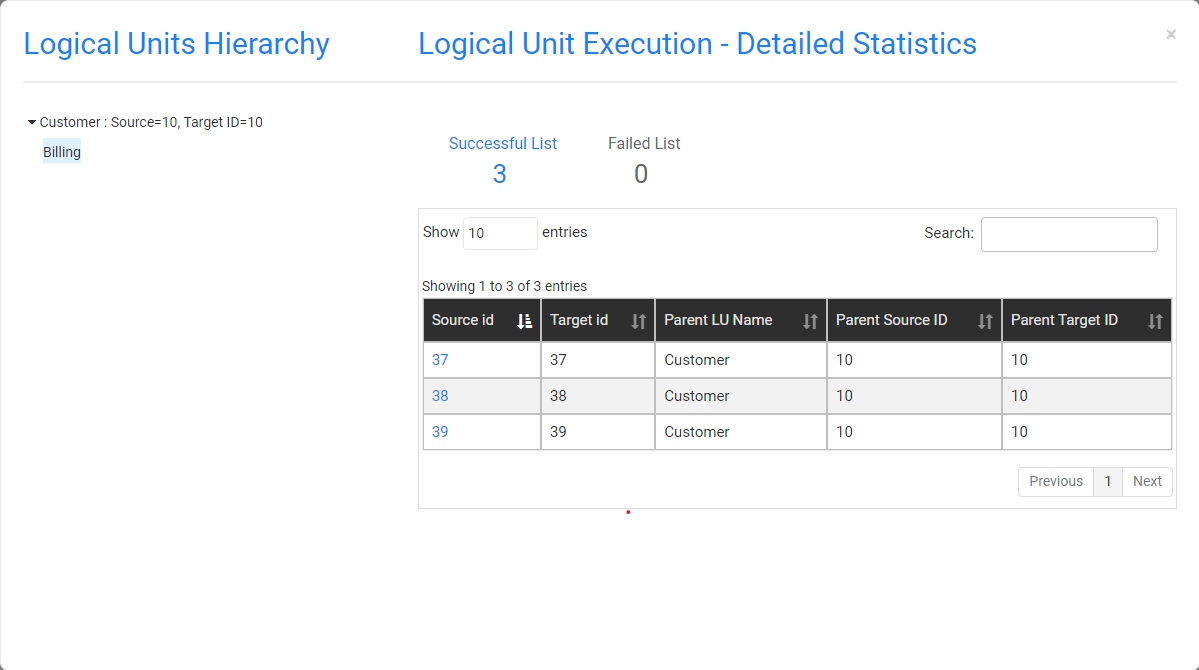Screen dimensions: 1199x670
Task: Switch to the Successful List tab
Action: 503,143
